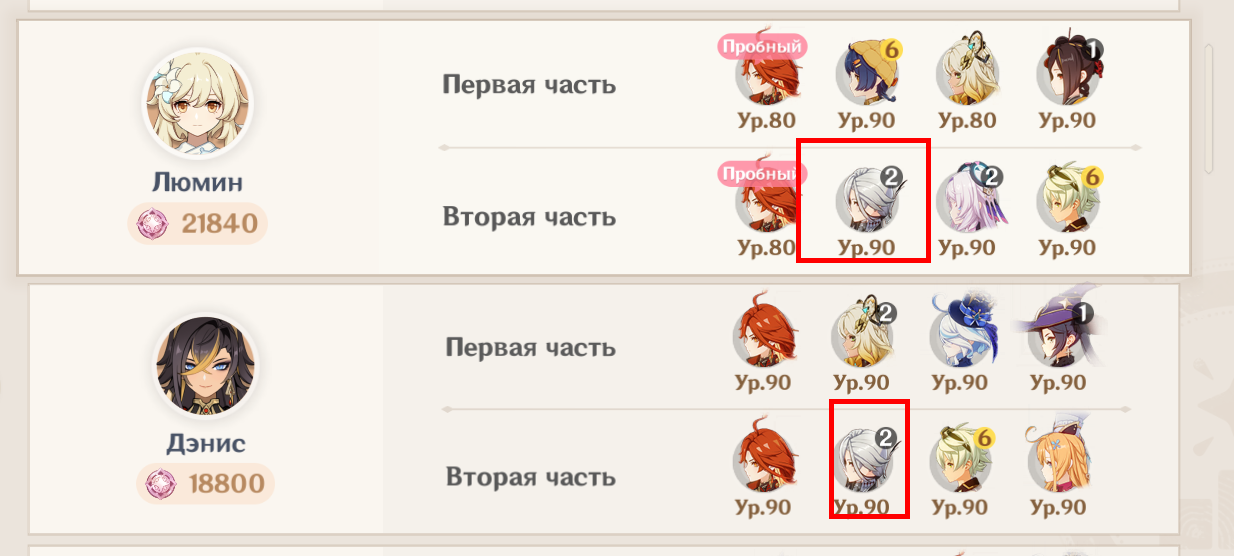Click the player name Люмин

[x=198, y=182]
